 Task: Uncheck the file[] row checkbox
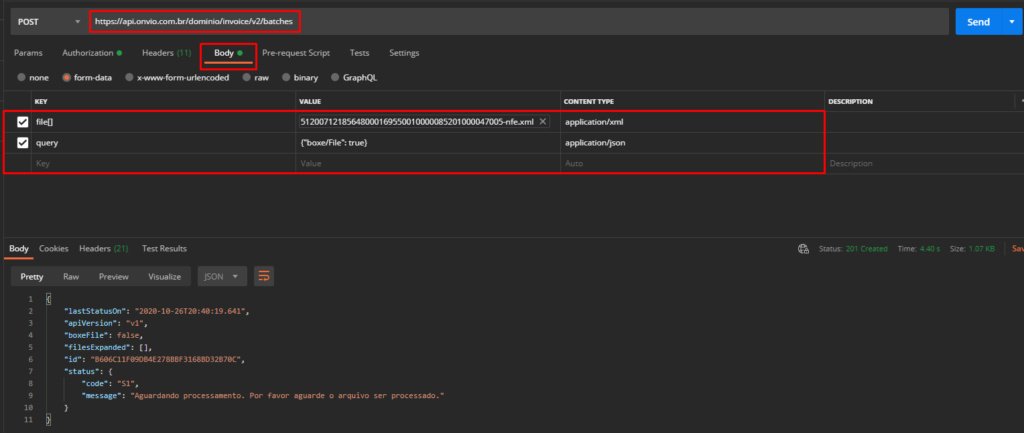coord(23,122)
